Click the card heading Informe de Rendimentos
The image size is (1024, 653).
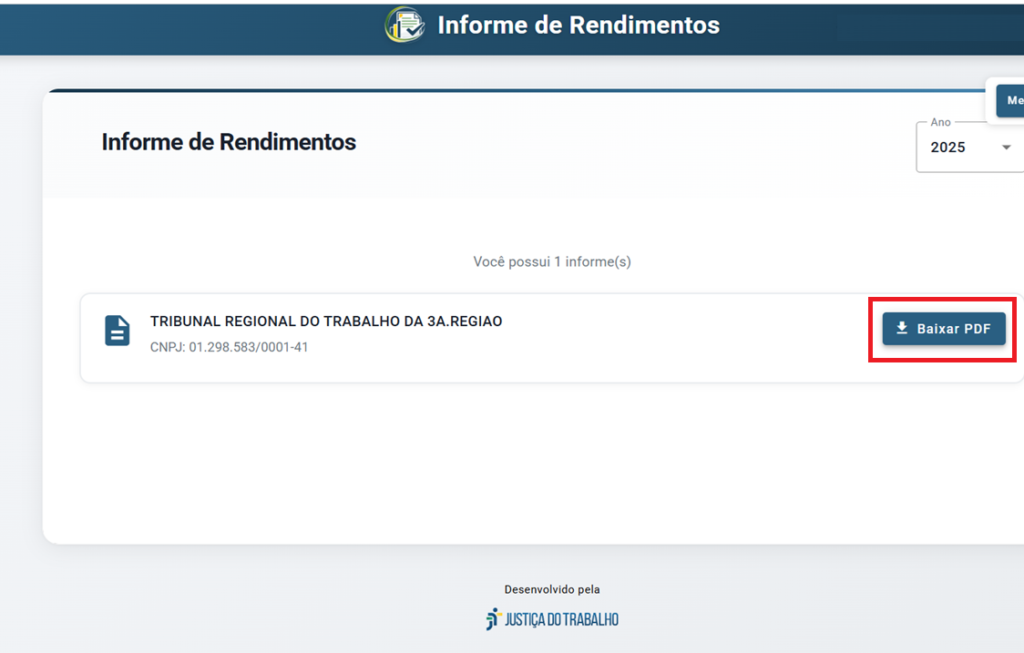coord(228,142)
